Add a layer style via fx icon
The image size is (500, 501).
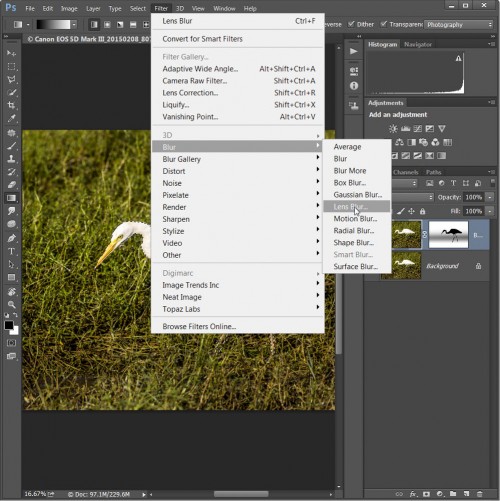pos(413,494)
